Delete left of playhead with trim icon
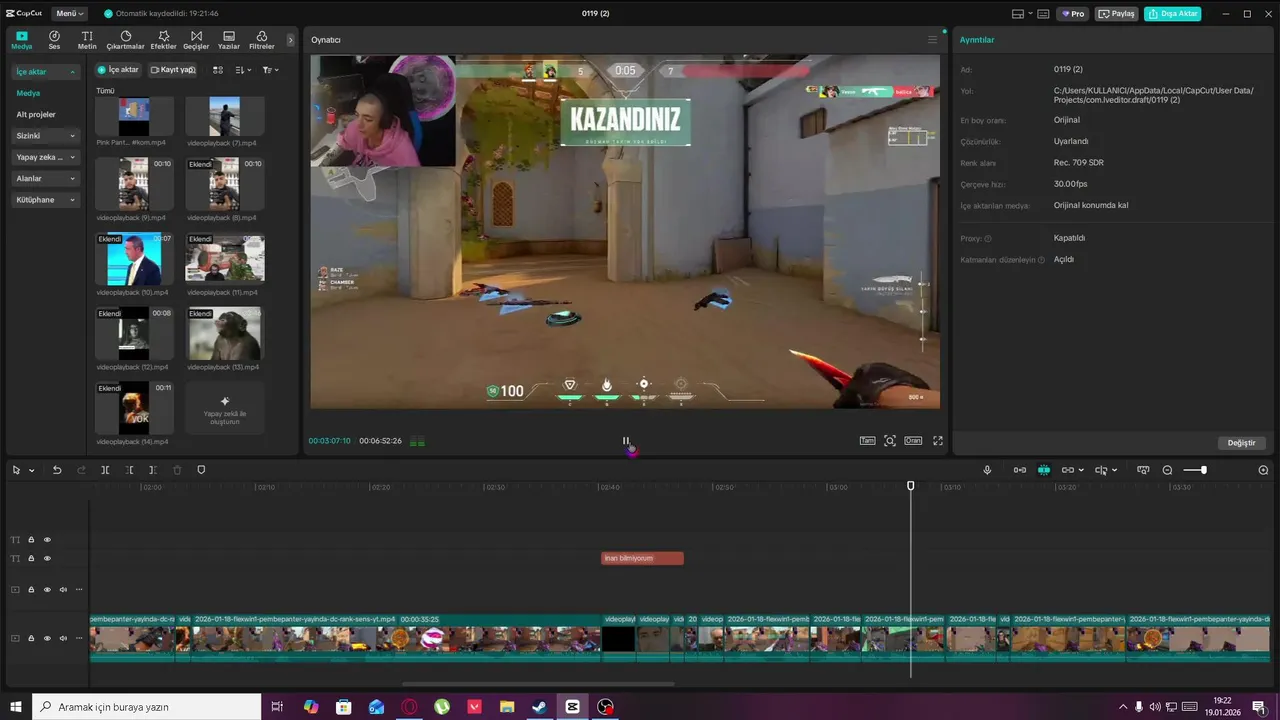This screenshot has height=720, width=1280. [x=129, y=470]
